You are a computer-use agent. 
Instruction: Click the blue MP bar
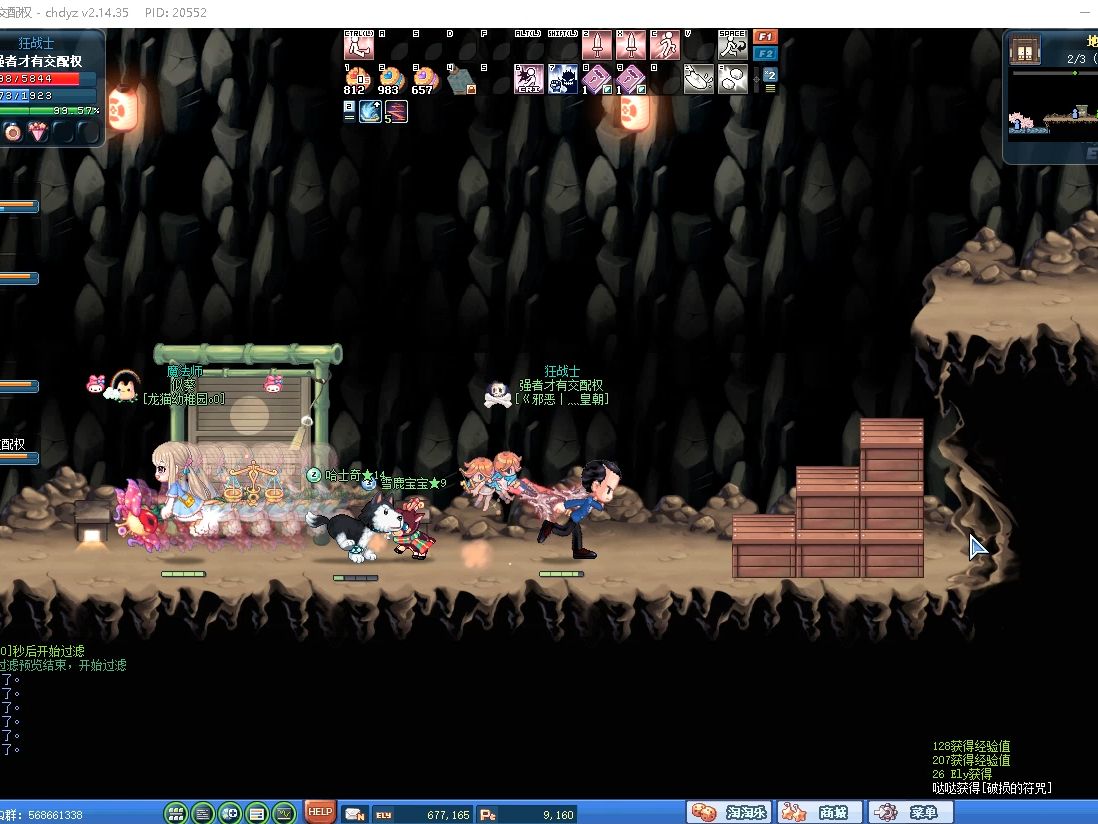(48, 95)
